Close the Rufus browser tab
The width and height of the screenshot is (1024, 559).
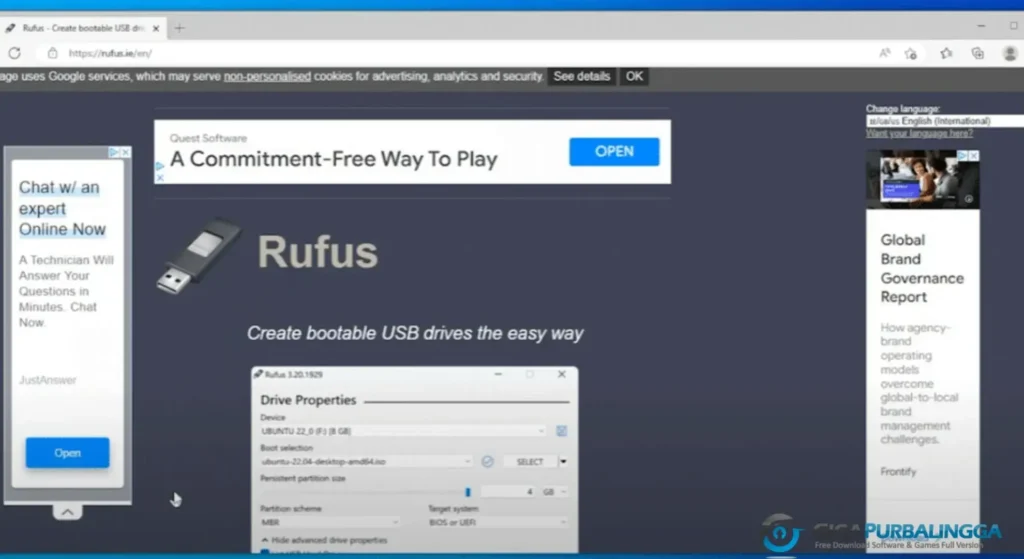click(156, 28)
